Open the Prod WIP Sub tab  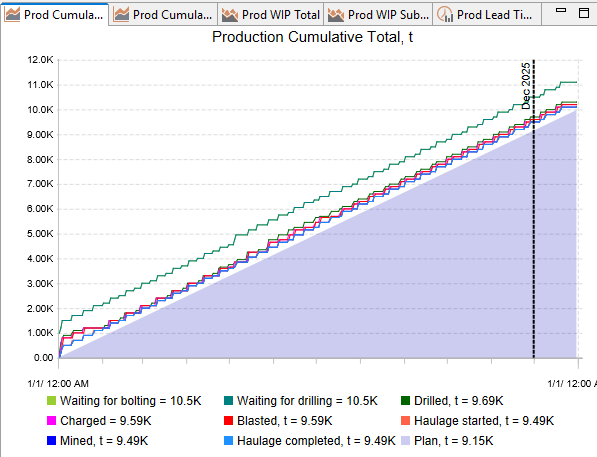click(378, 14)
